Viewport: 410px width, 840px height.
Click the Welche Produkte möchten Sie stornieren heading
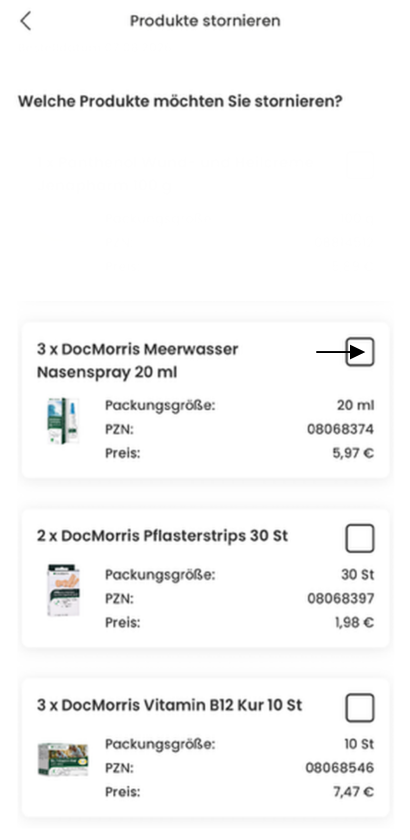click(180, 101)
